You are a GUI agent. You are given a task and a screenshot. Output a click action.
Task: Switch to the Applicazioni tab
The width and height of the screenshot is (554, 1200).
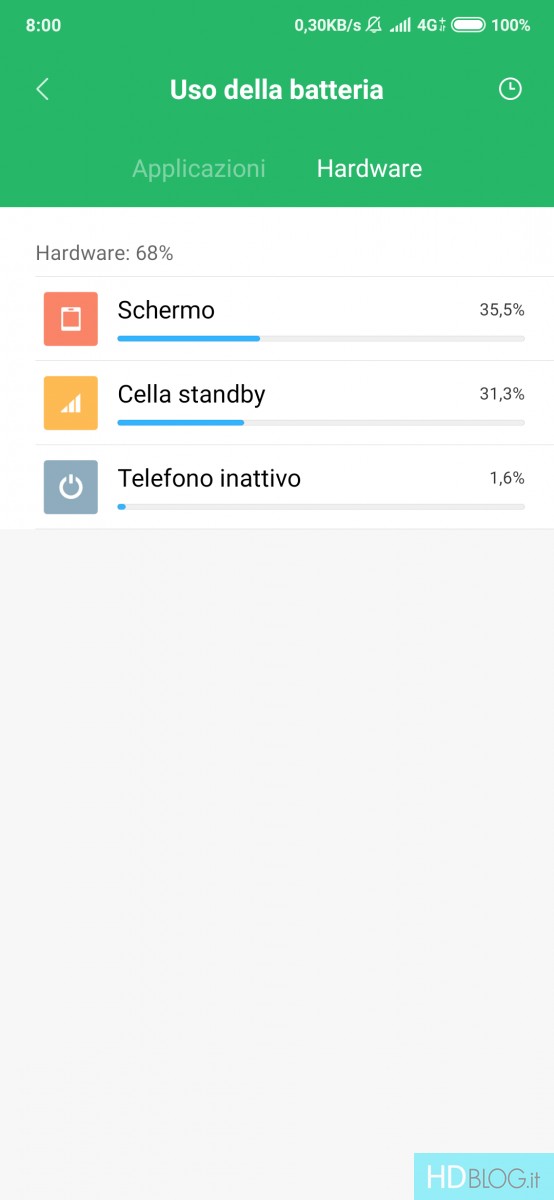click(199, 169)
